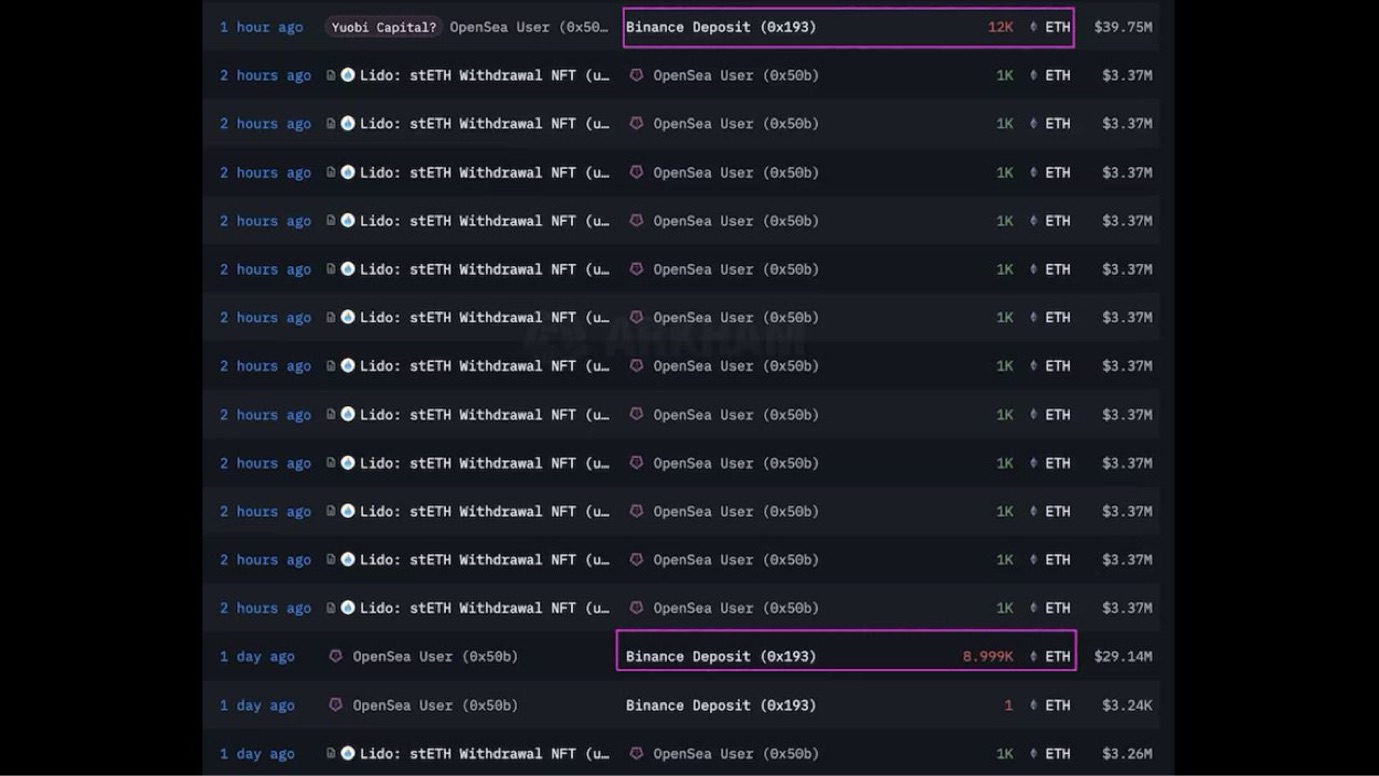Image resolution: width=1379 pixels, height=776 pixels.
Task: Click the $29.14M transaction value
Action: point(1122,657)
